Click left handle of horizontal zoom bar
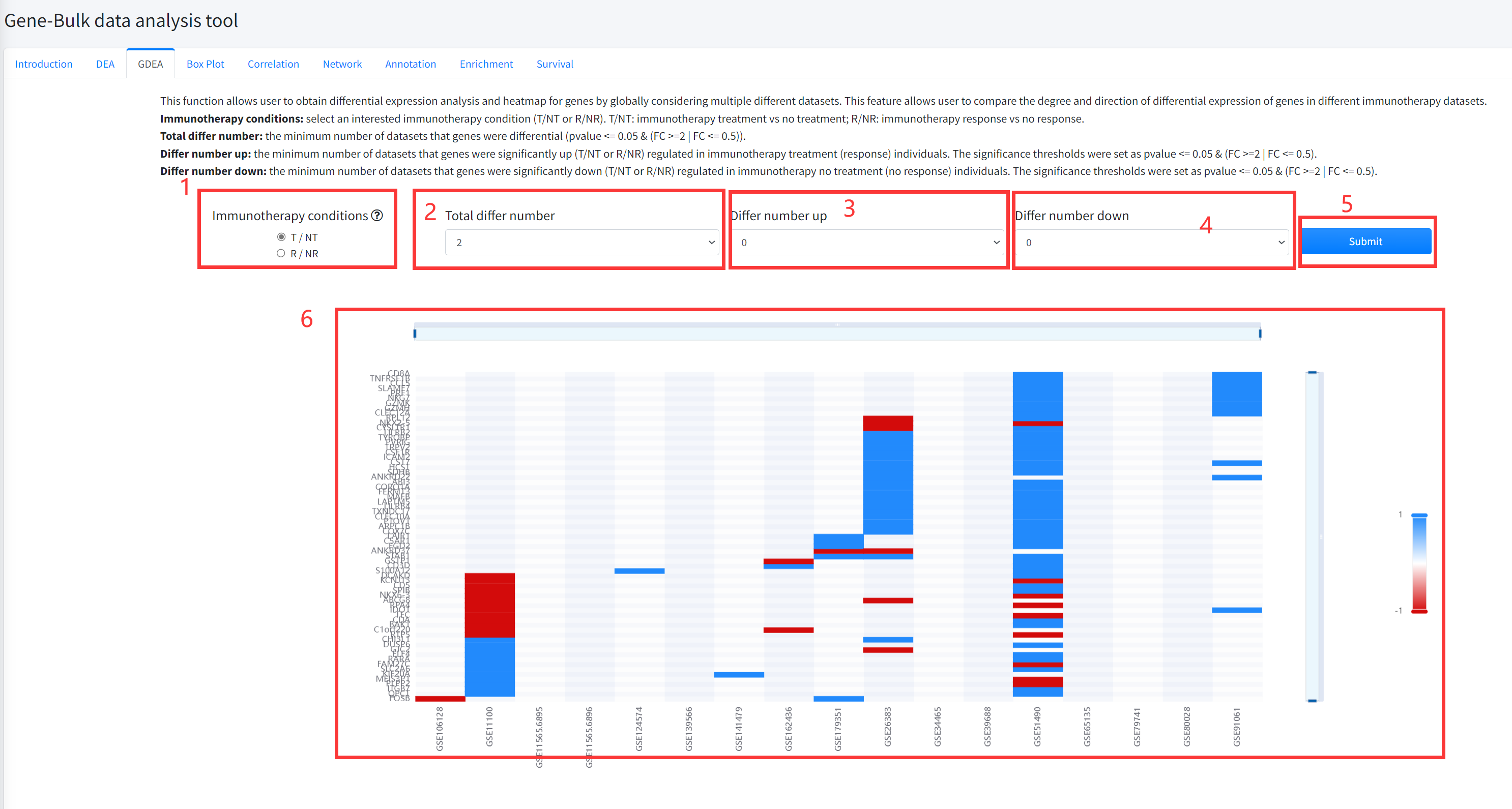Viewport: 1512px width, 809px height. [415, 333]
